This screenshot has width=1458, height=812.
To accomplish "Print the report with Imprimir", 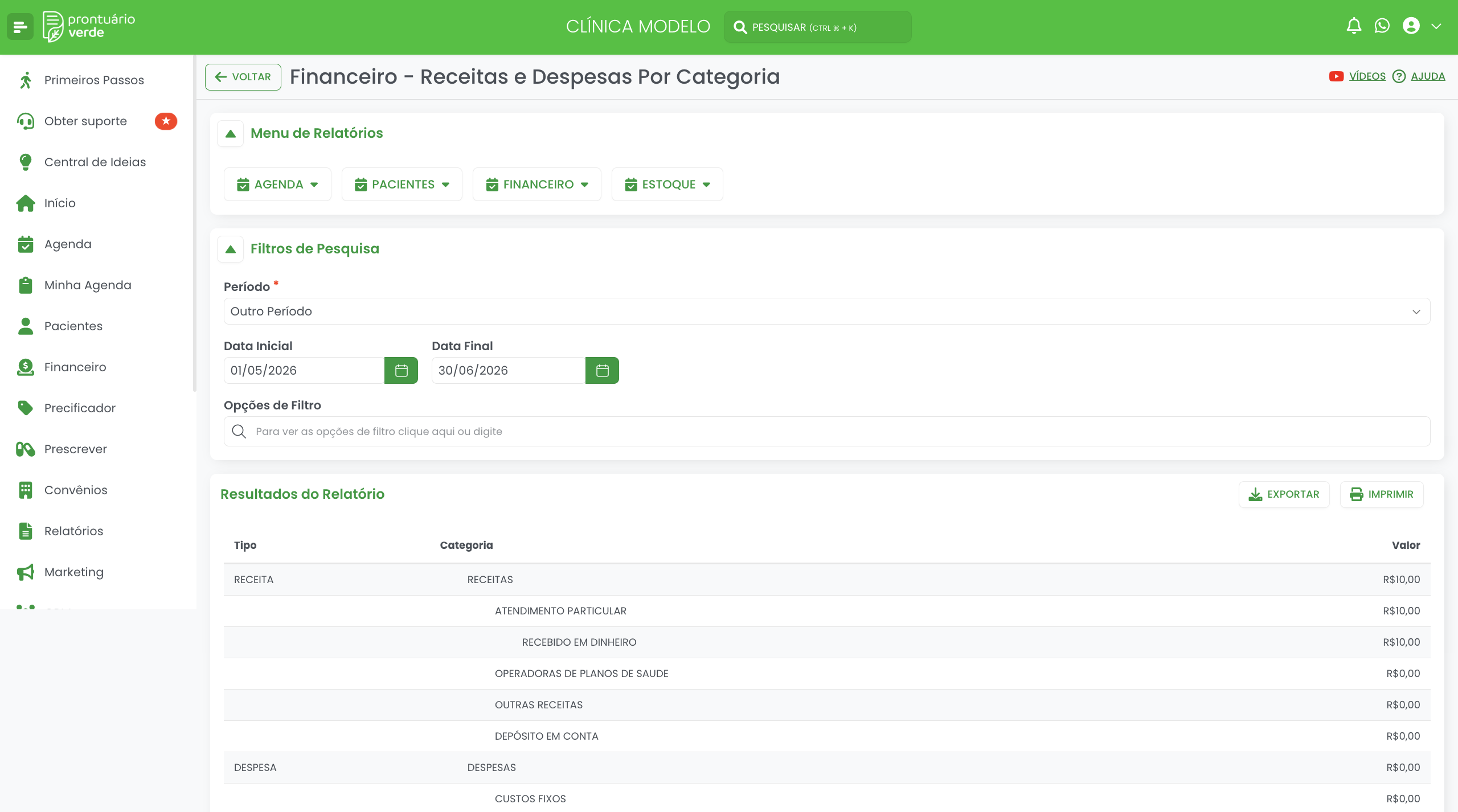I will point(1381,494).
